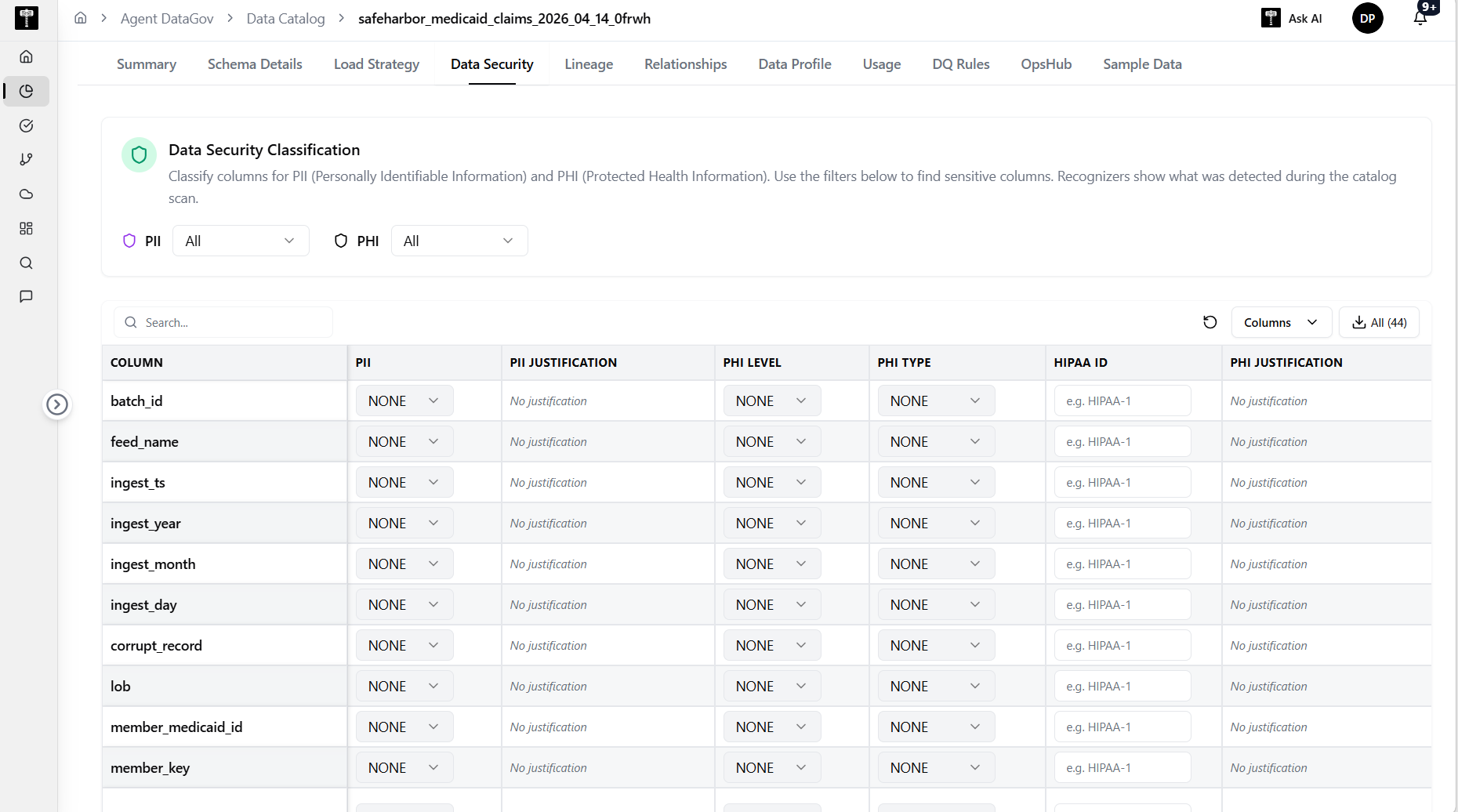Screen dimensions: 1458x812
Task: Edit PHI justification for corrupt_record
Action: click(1268, 646)
